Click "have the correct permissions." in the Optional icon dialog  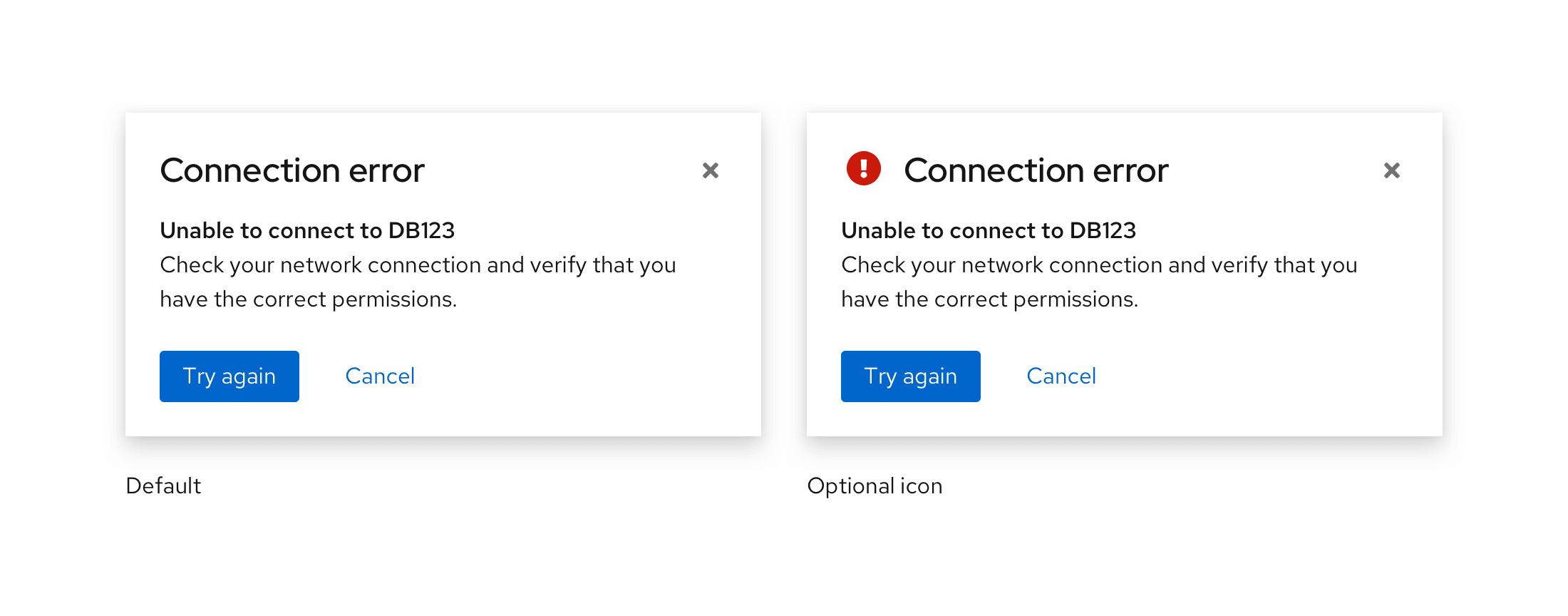coord(989,299)
